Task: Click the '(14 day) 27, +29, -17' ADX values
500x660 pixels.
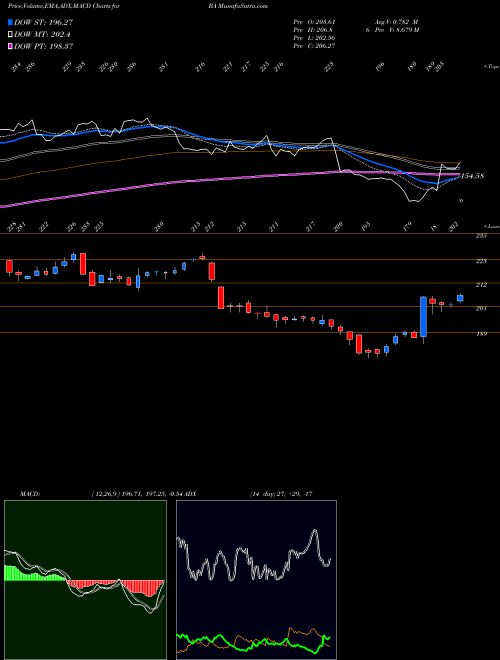Action: point(280,493)
